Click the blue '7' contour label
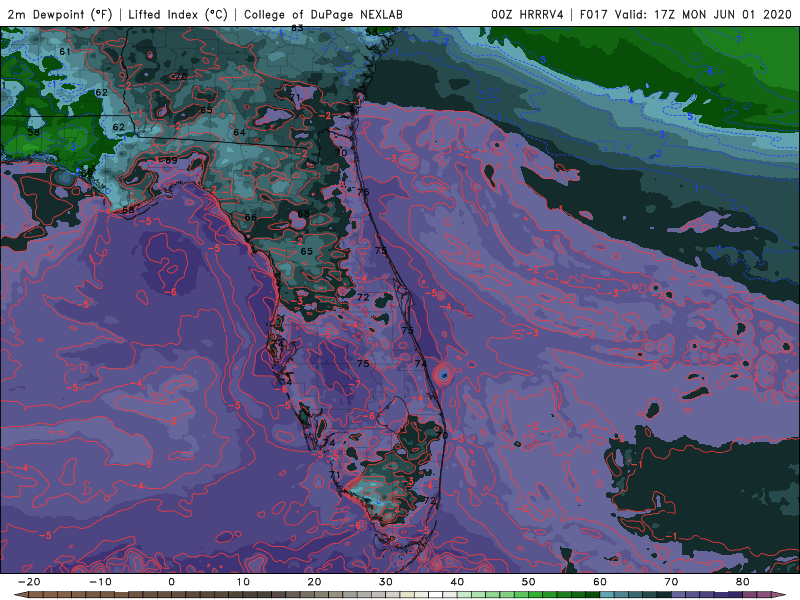800x600 pixels. [738, 39]
